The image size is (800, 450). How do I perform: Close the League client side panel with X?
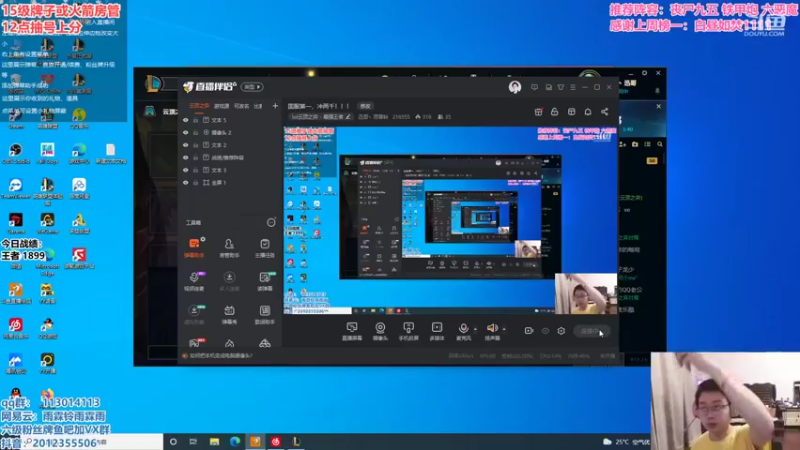[x=659, y=106]
